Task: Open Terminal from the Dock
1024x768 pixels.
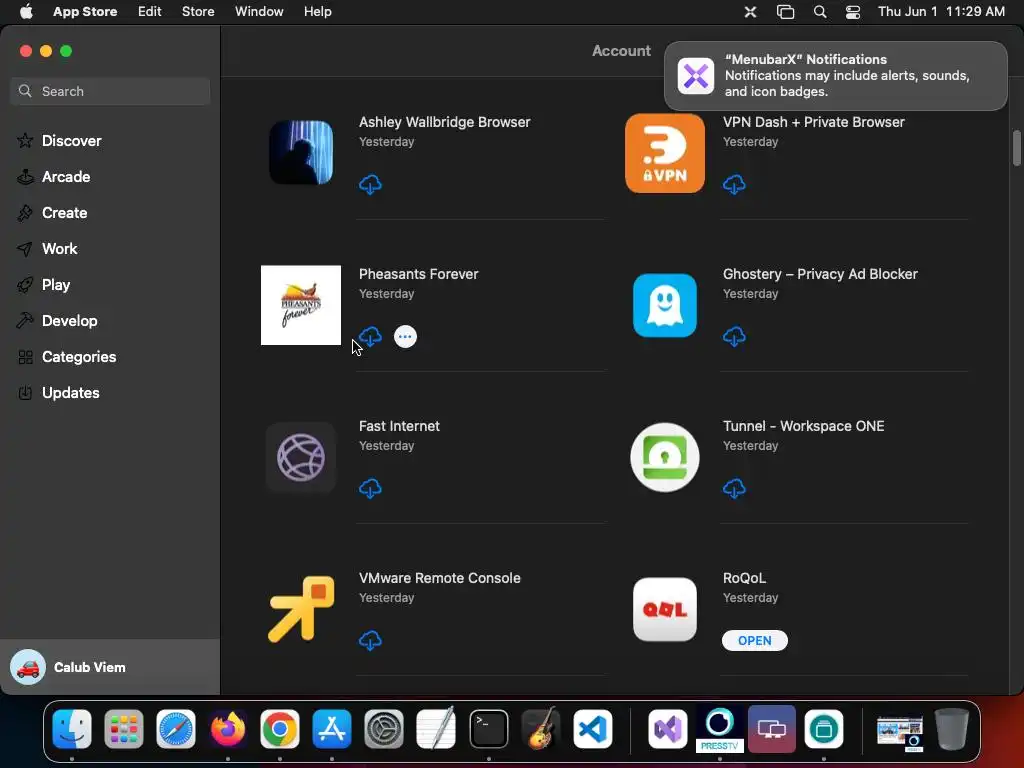Action: 488,729
